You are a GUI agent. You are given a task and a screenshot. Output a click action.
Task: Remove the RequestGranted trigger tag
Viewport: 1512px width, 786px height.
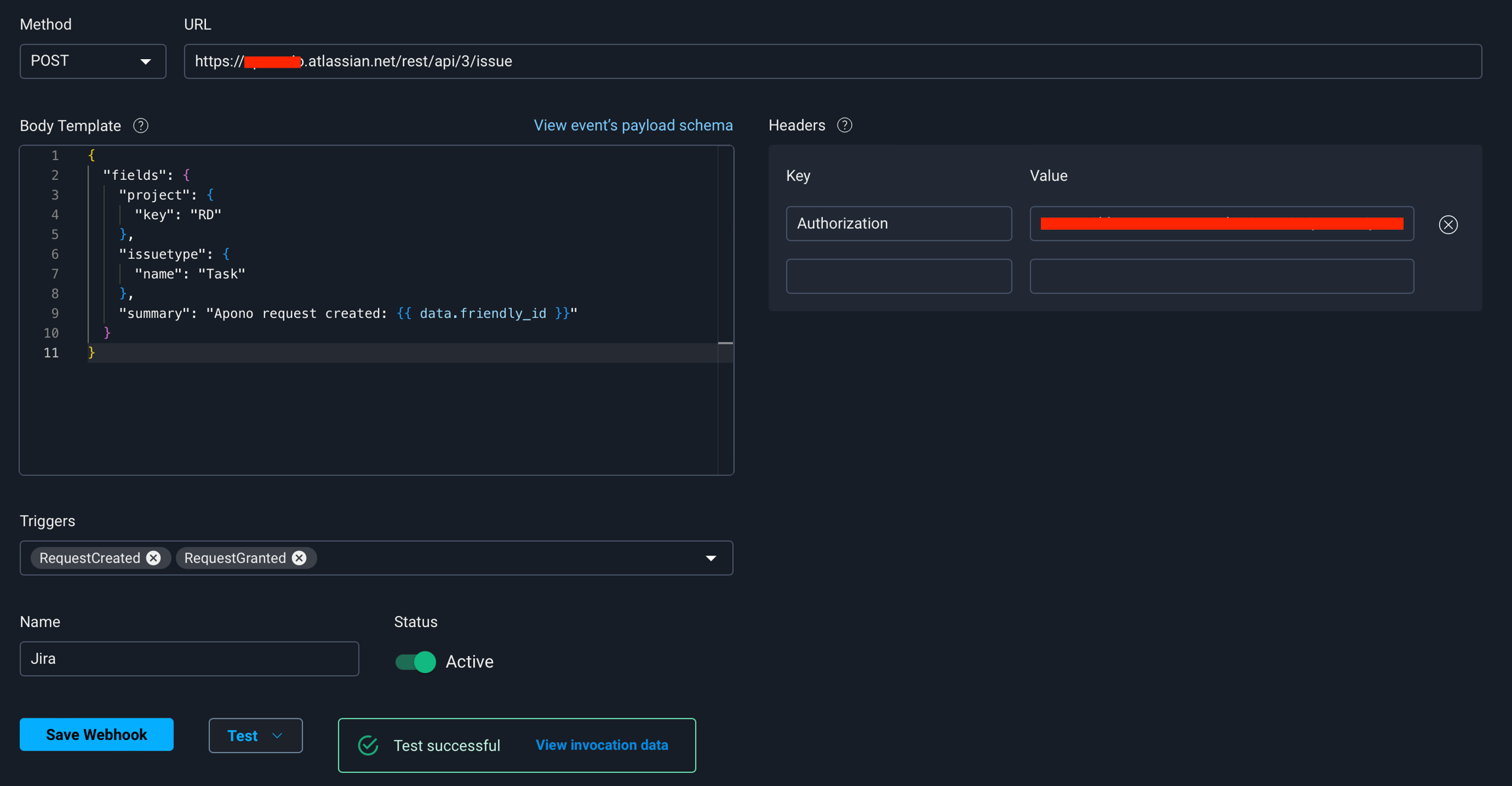(x=299, y=558)
